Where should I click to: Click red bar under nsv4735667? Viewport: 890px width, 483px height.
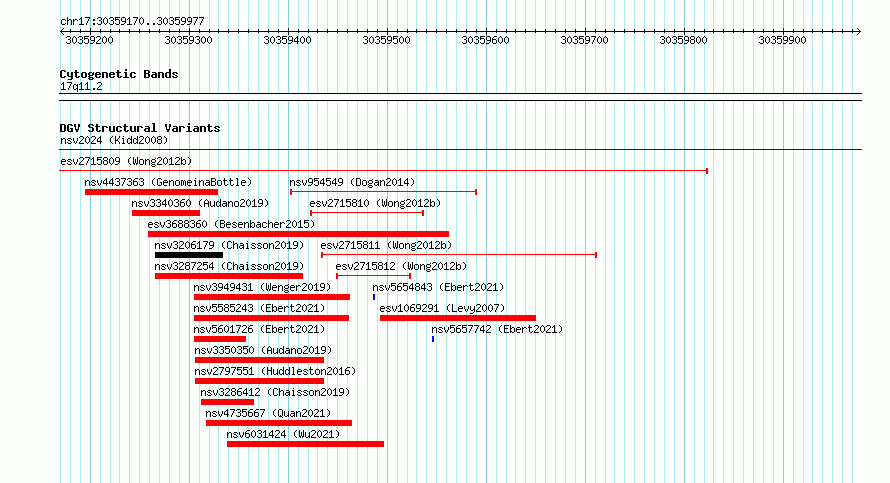coord(279,423)
